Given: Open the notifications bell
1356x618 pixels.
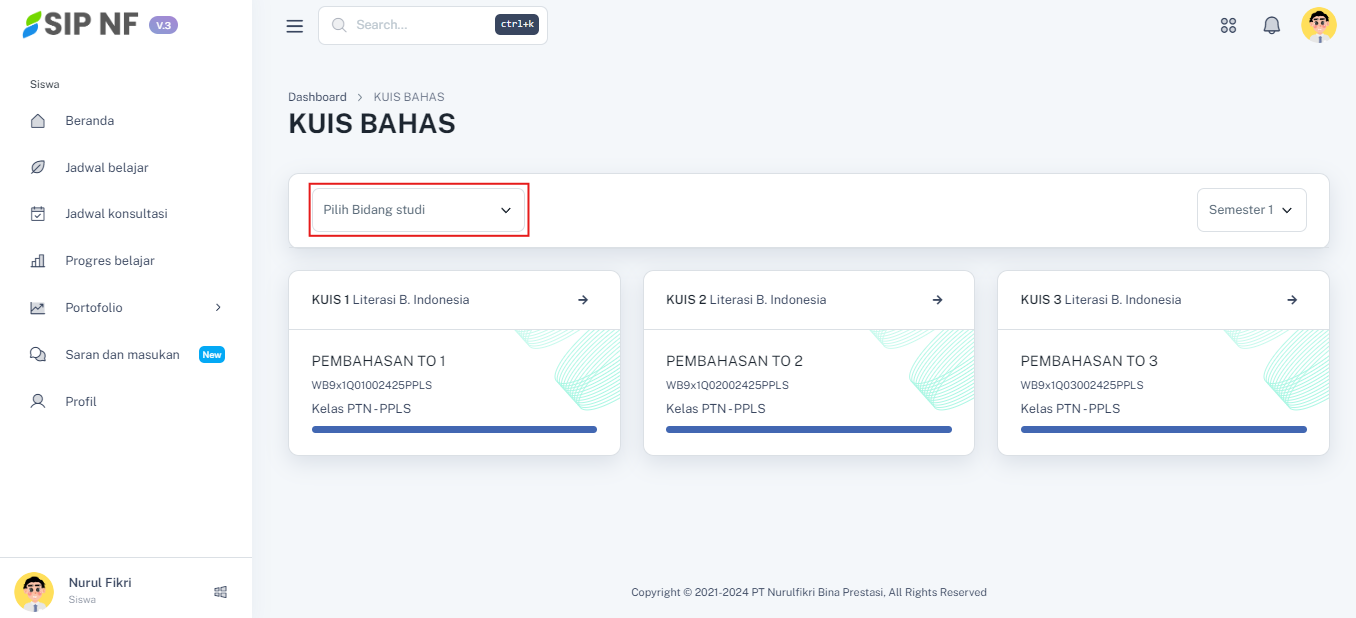Looking at the screenshot, I should click(x=1272, y=26).
